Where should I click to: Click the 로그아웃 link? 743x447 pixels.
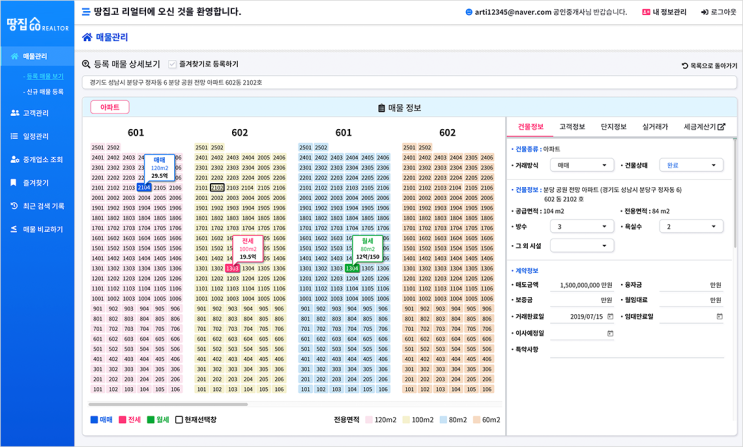coord(723,12)
